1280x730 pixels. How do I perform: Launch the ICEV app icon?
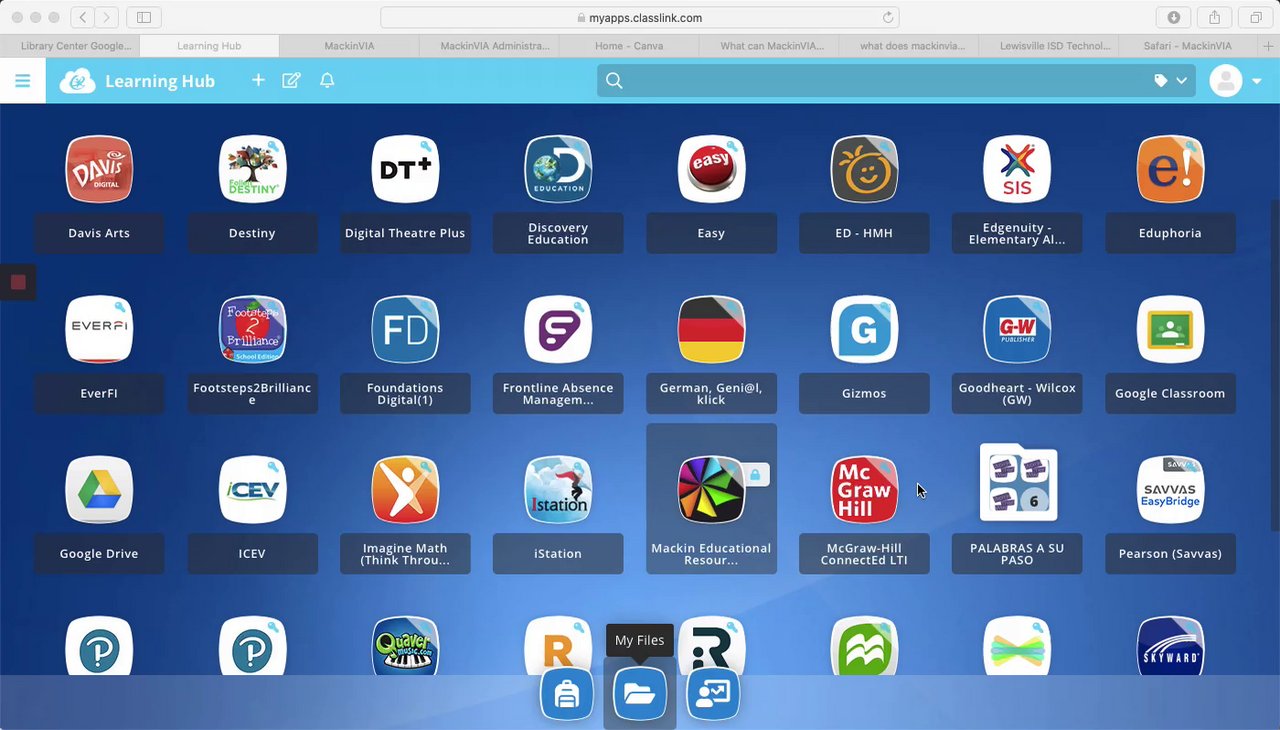[252, 489]
